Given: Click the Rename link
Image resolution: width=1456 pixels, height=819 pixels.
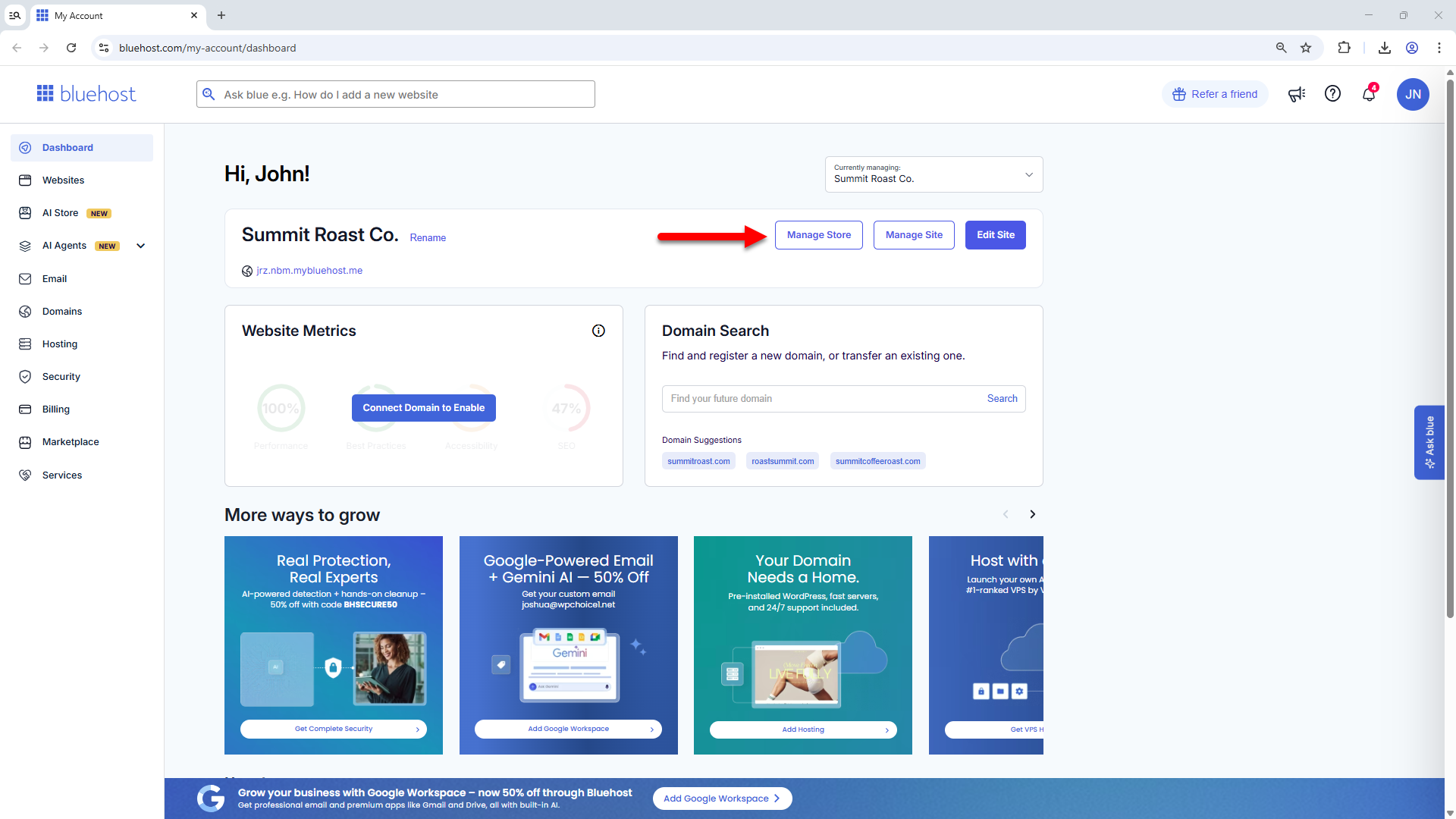Looking at the screenshot, I should coord(428,238).
